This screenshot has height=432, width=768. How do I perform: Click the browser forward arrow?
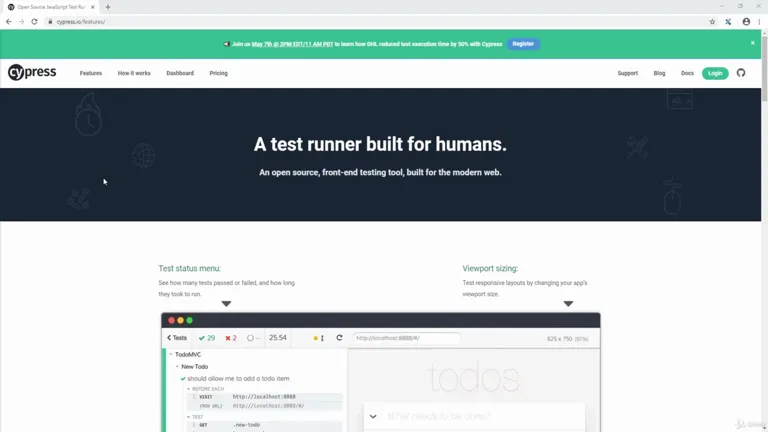[22, 22]
